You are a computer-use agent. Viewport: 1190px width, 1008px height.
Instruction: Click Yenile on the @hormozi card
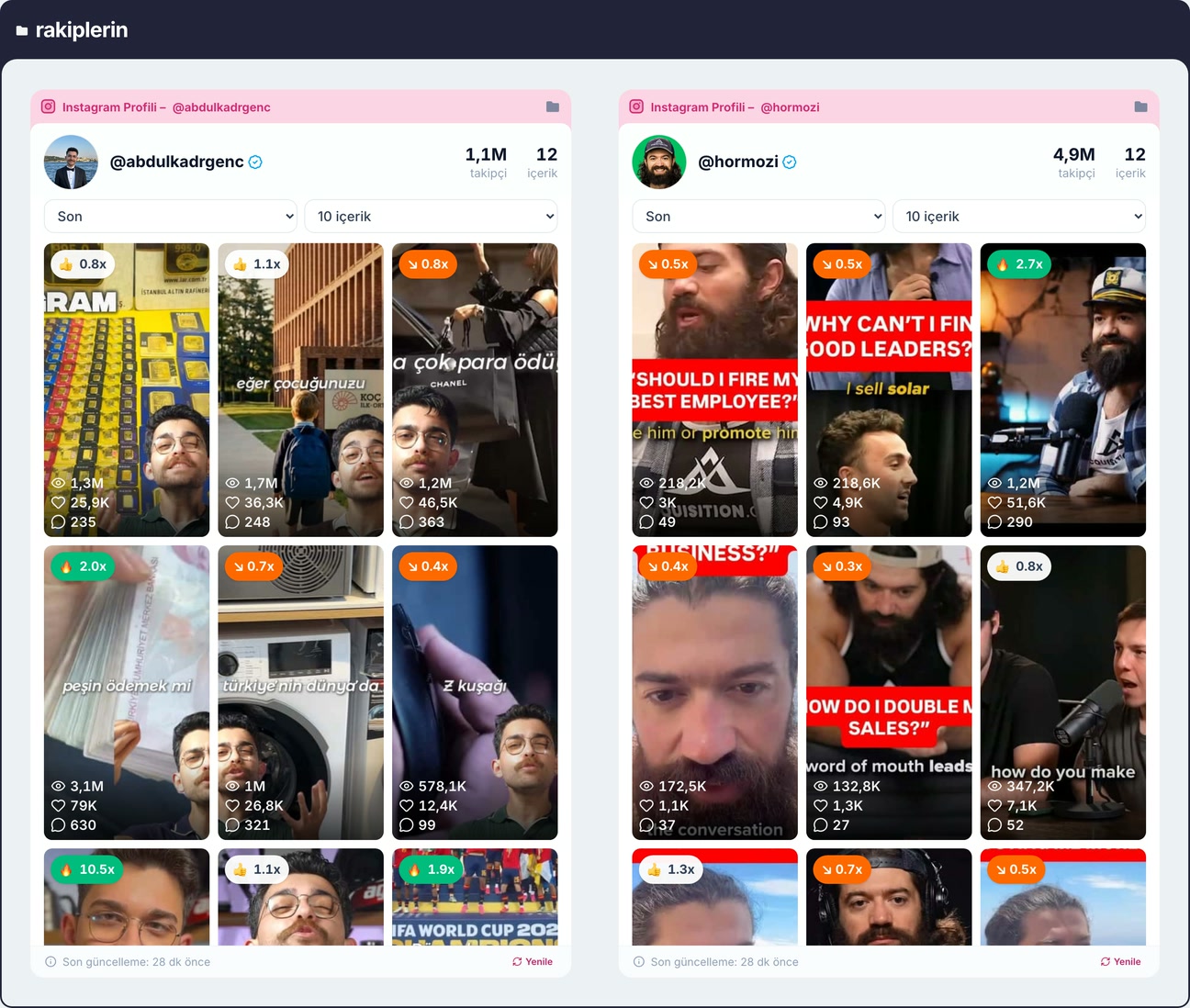(1121, 962)
